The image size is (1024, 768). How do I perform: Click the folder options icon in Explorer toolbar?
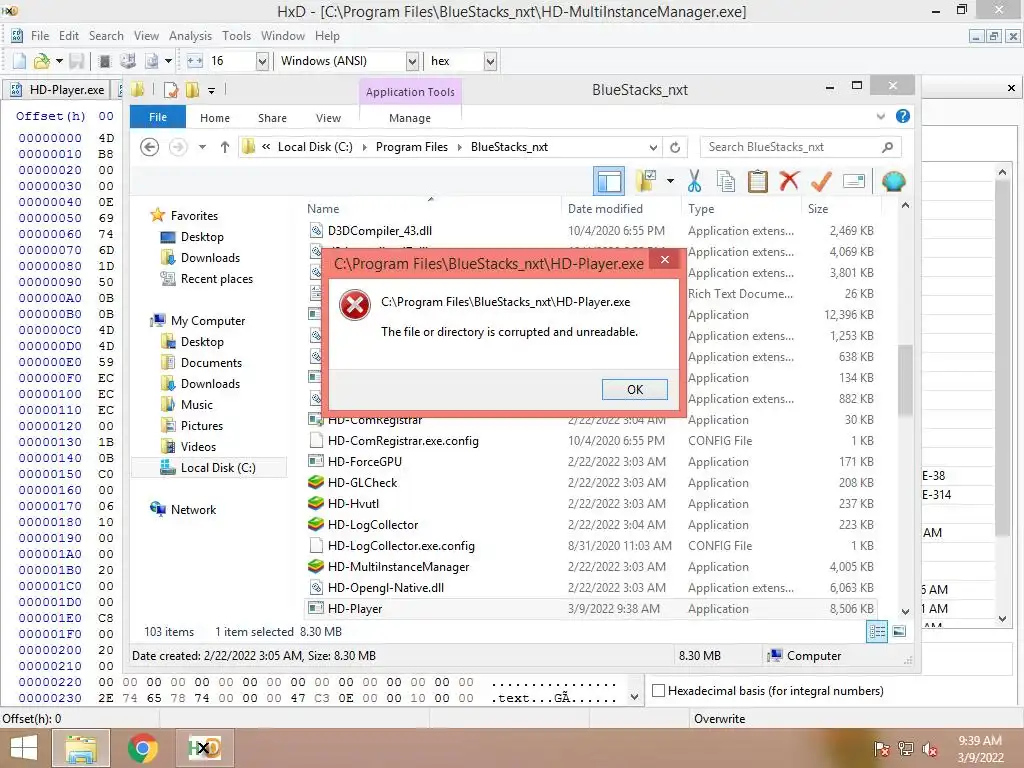pyautogui.click(x=646, y=181)
